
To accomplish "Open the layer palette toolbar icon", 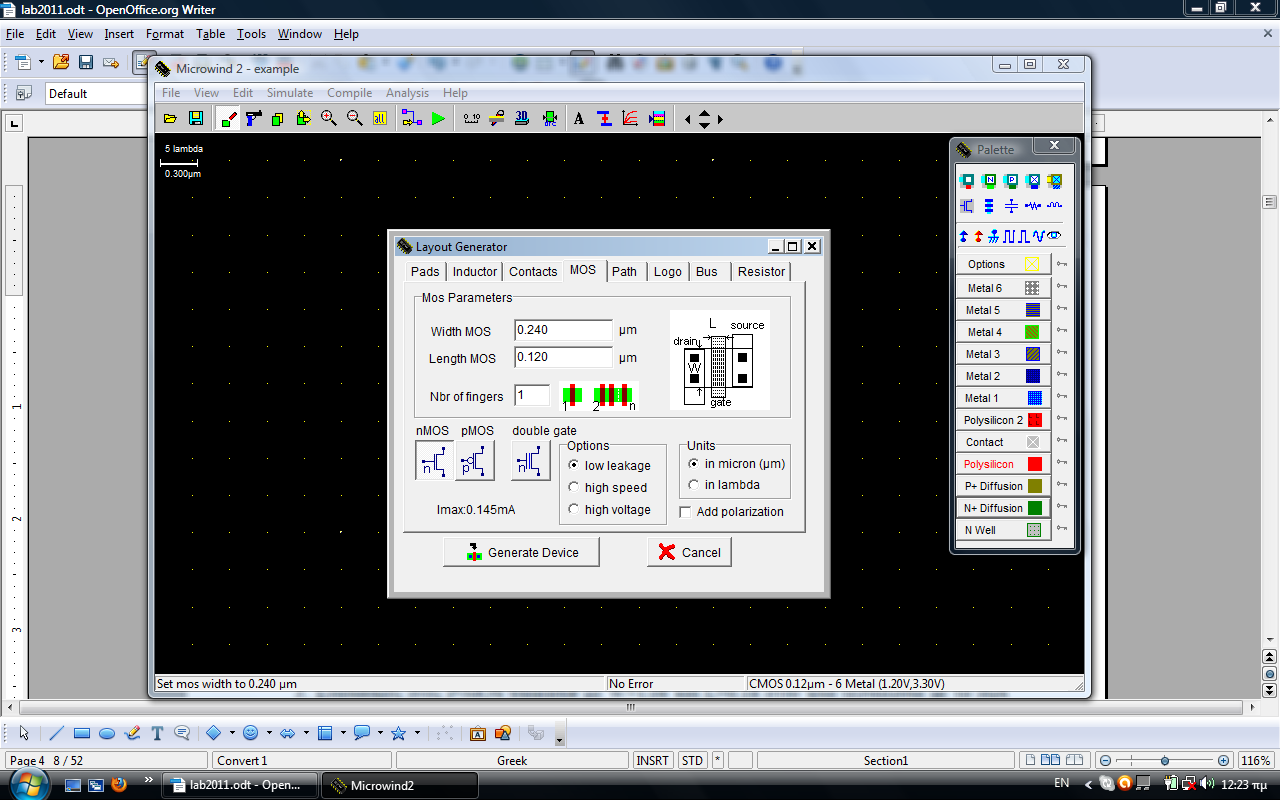I will (657, 118).
